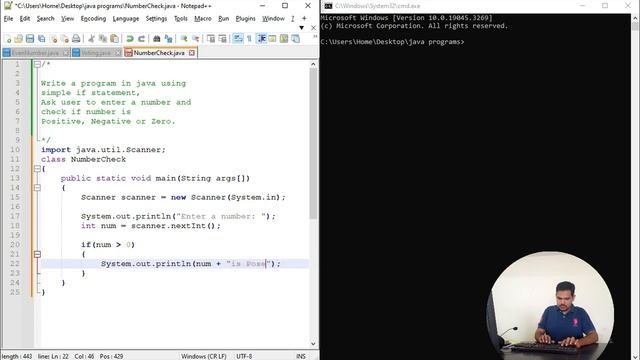This screenshot has height=360, width=640.
Task: Click the Copy toolbar icon
Action: (x=103, y=39)
